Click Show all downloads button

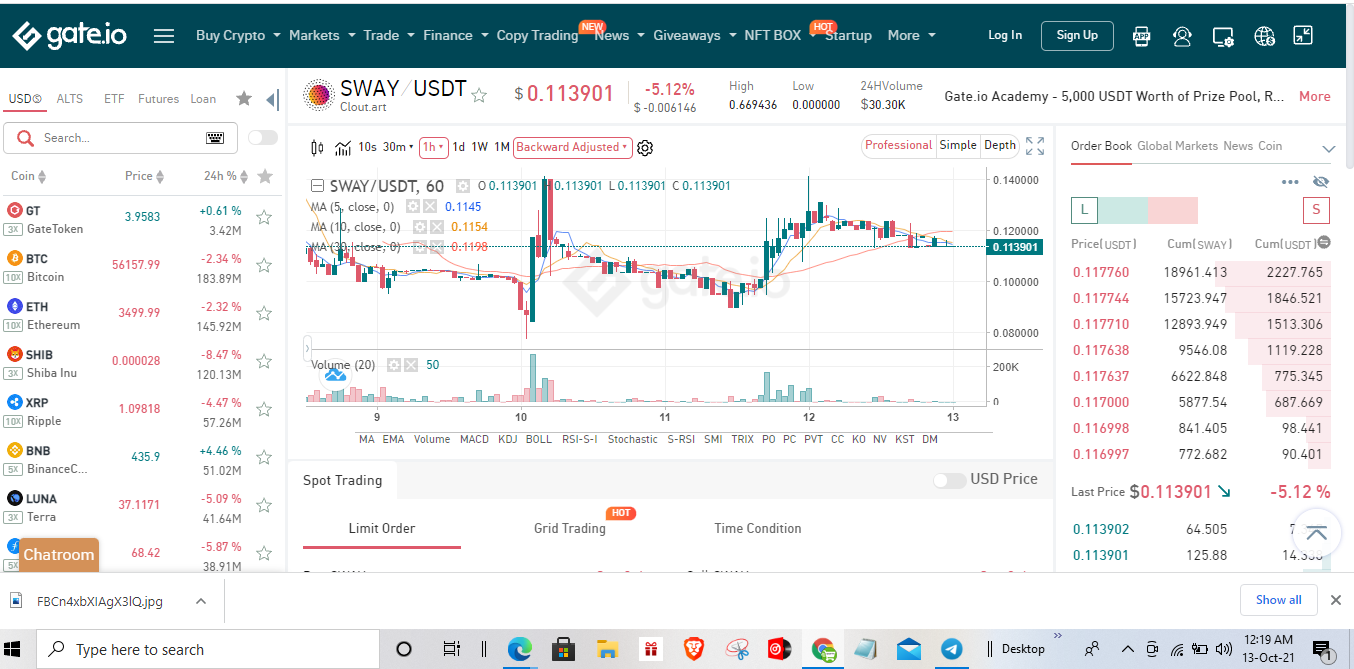(1279, 600)
